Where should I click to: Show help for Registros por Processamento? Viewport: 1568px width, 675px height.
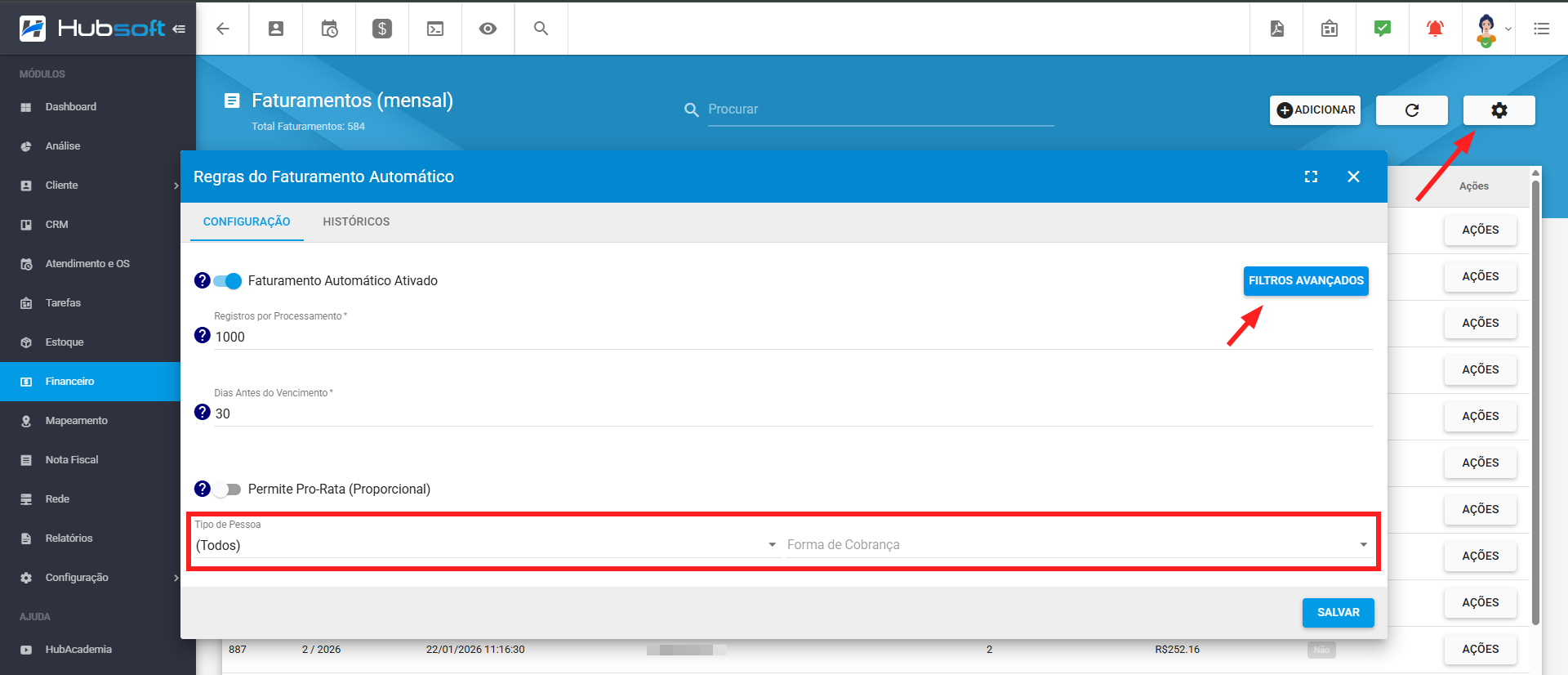[x=203, y=335]
